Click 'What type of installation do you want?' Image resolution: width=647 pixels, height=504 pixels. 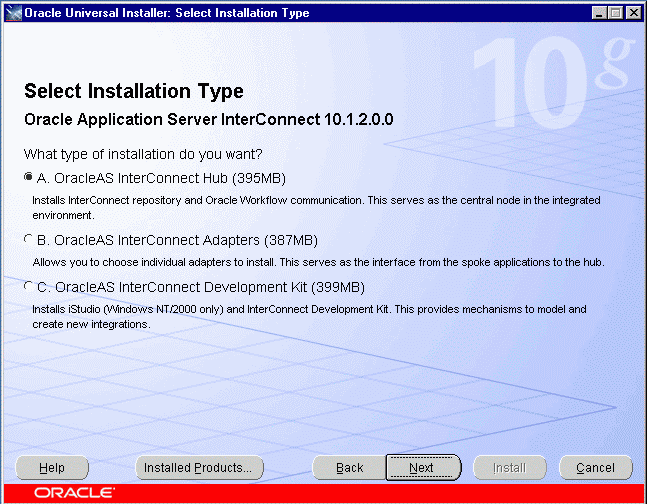click(x=143, y=154)
